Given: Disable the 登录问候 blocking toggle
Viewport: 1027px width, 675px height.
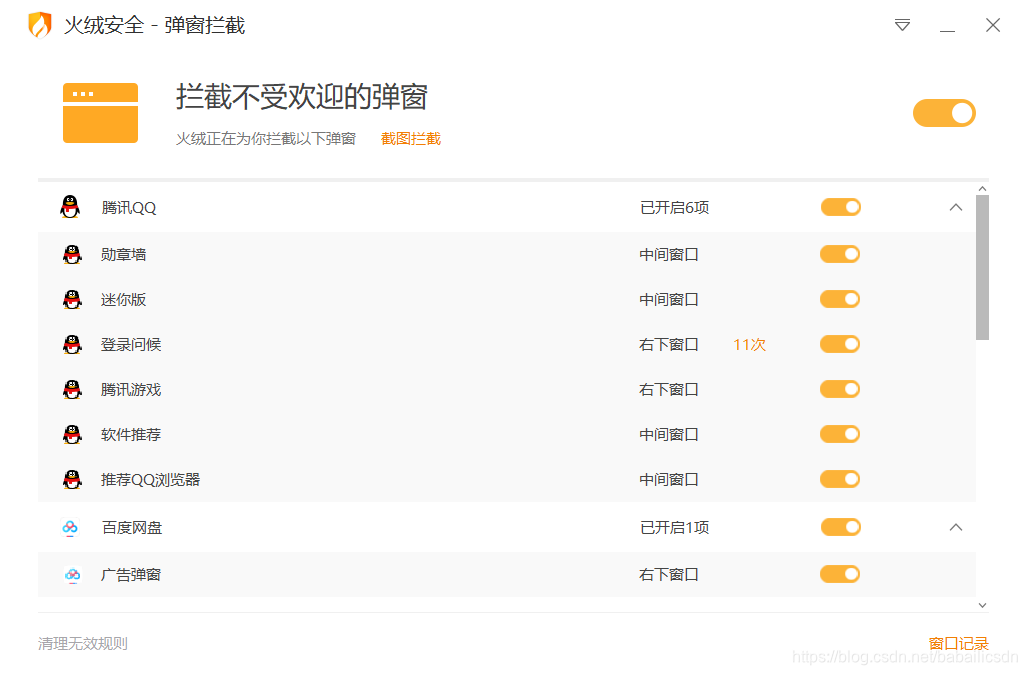Looking at the screenshot, I should (x=840, y=344).
